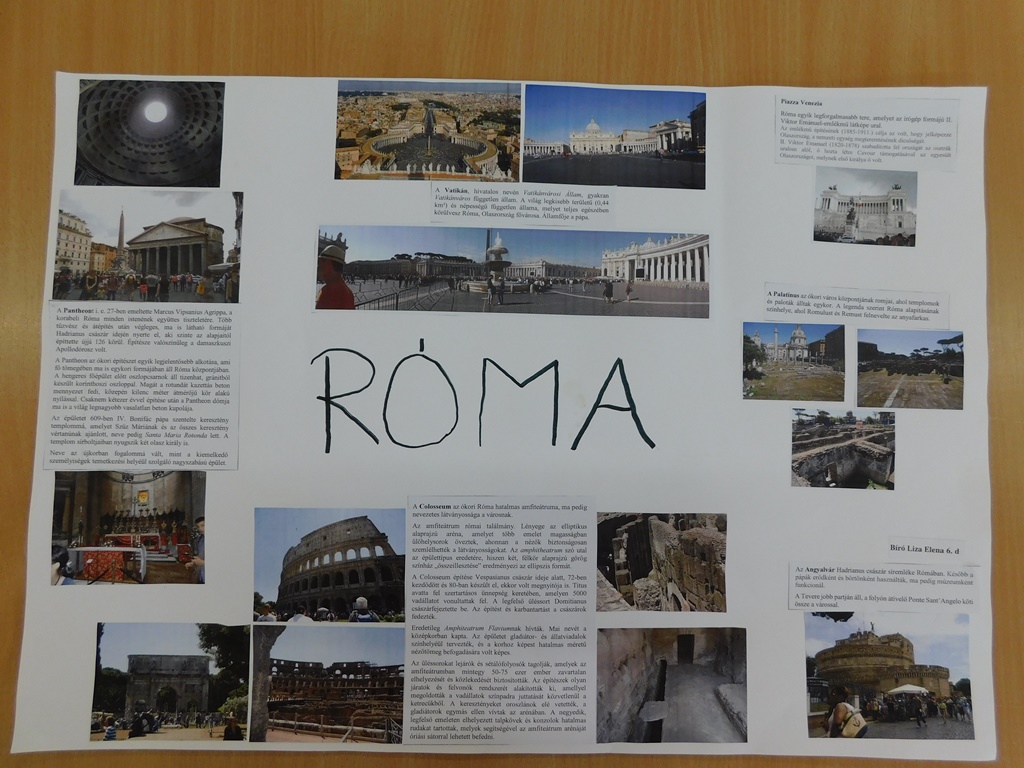Click the Bíró Liza Elena name label
Screen dimensions: 1024x768
[925, 549]
